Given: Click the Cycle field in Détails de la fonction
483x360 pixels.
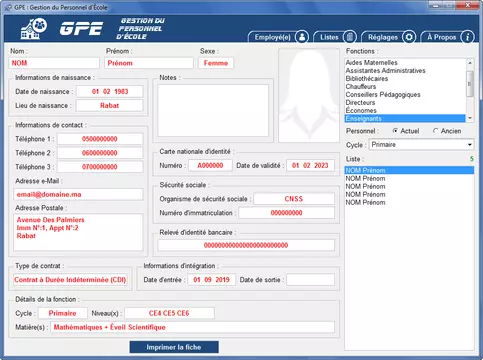Looking at the screenshot, I should (x=63, y=313).
